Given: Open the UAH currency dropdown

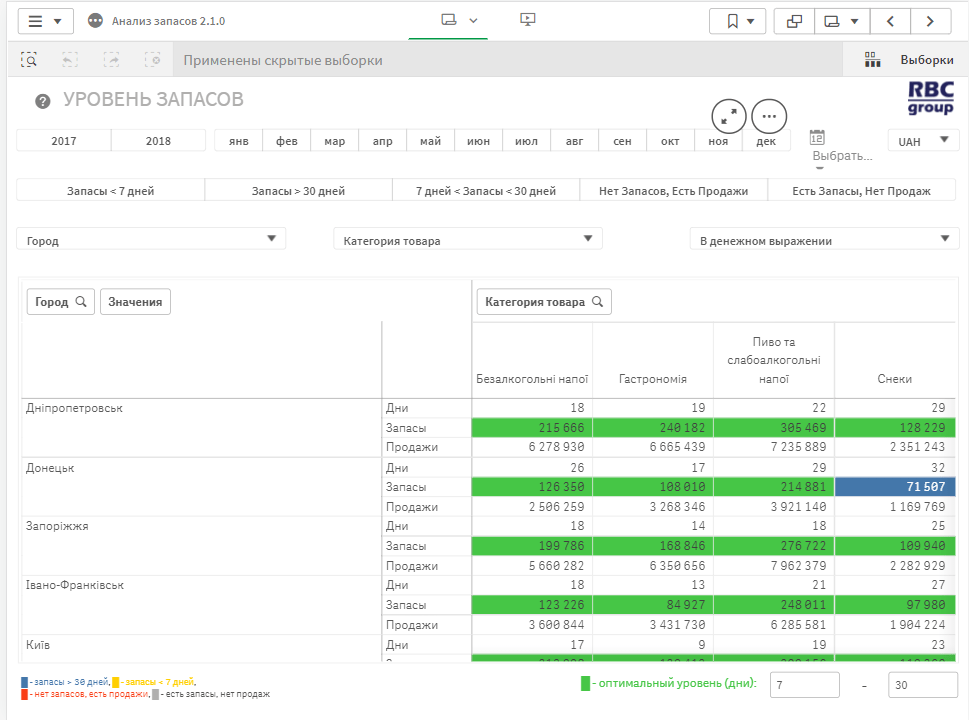Looking at the screenshot, I should pyautogui.click(x=922, y=141).
